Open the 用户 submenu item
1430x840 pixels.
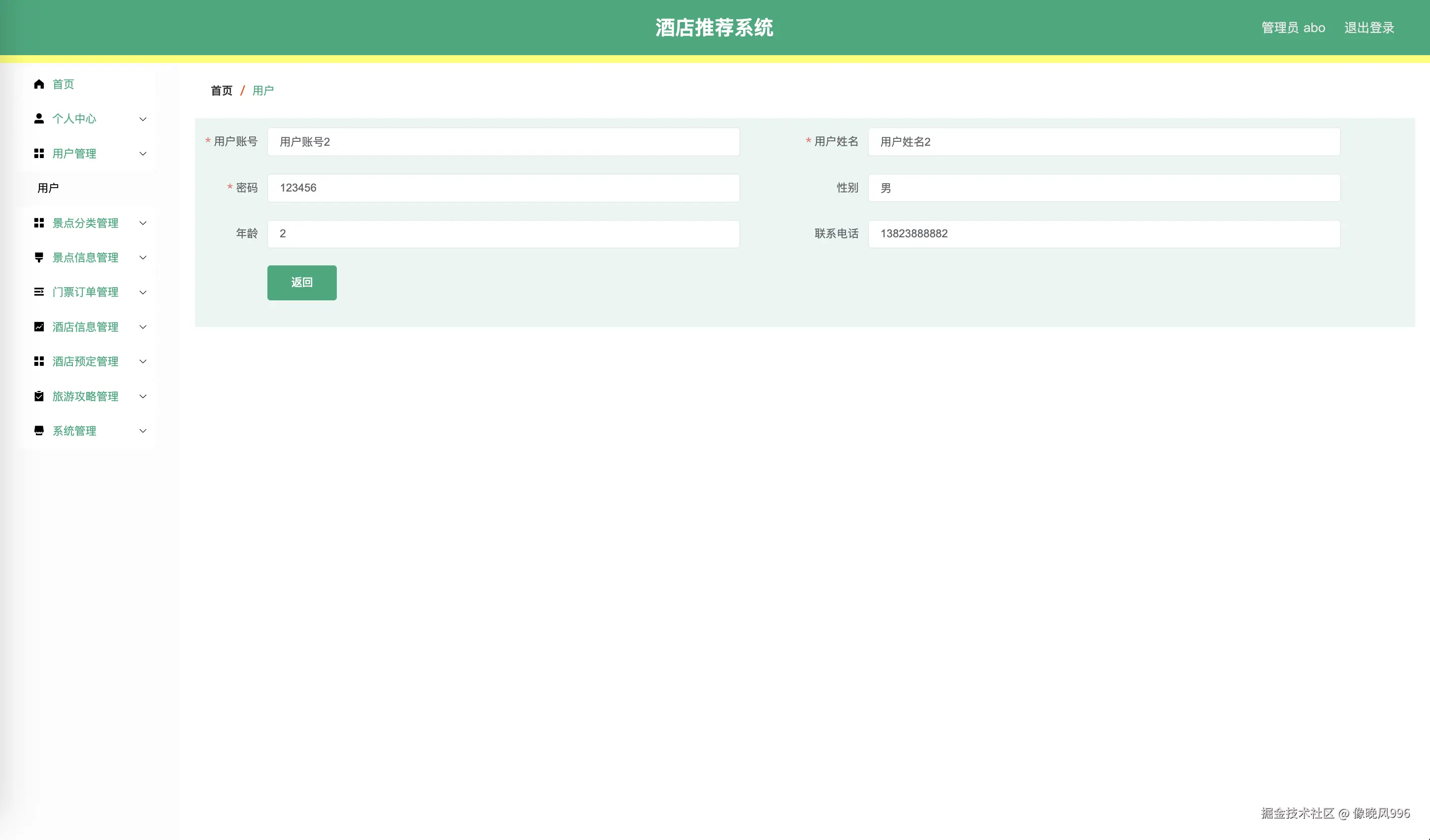pyautogui.click(x=48, y=188)
